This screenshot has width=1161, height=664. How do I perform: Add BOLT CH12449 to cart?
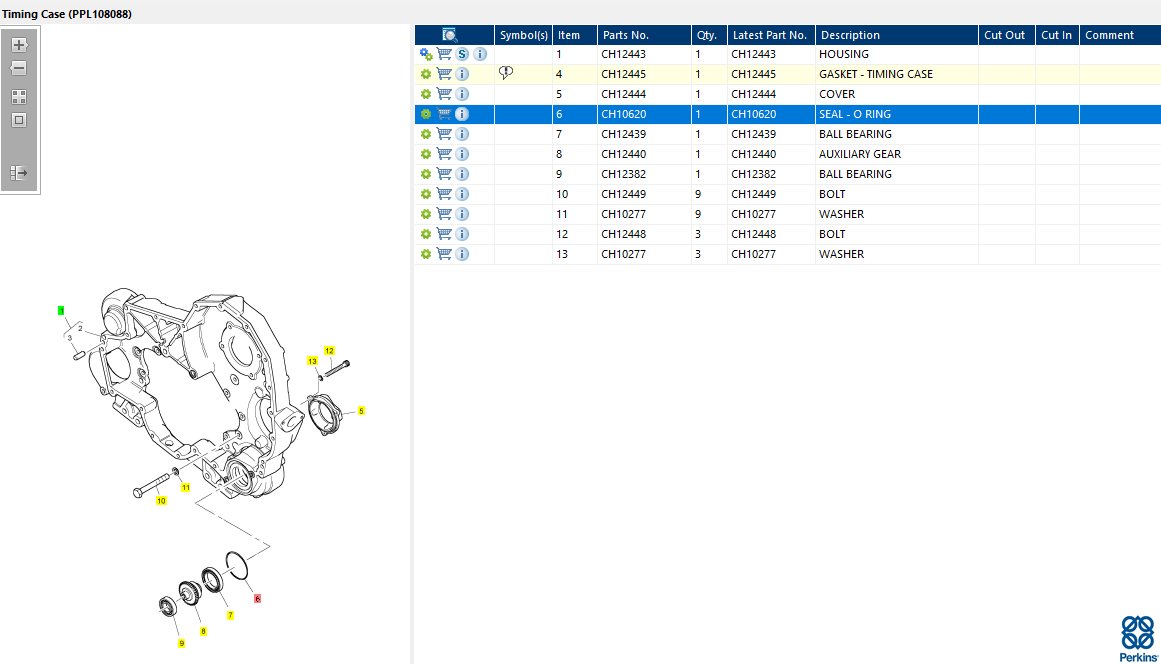444,193
